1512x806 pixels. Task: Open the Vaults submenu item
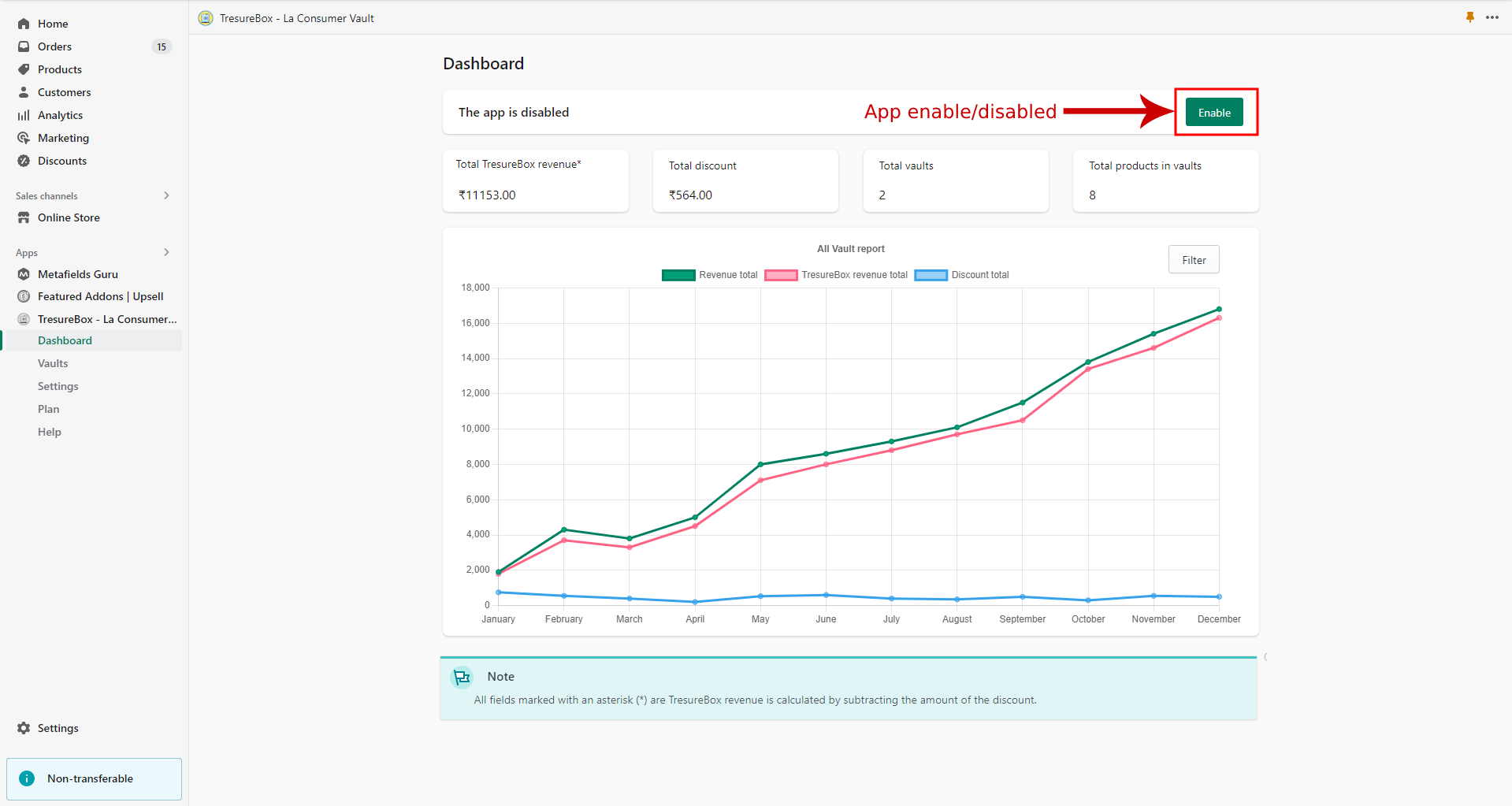(x=53, y=363)
